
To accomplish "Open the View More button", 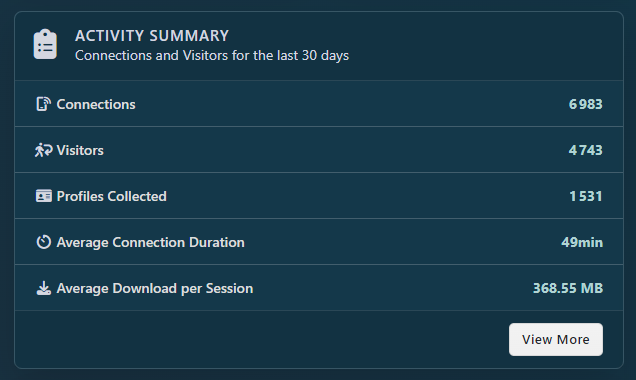I will point(556,339).
